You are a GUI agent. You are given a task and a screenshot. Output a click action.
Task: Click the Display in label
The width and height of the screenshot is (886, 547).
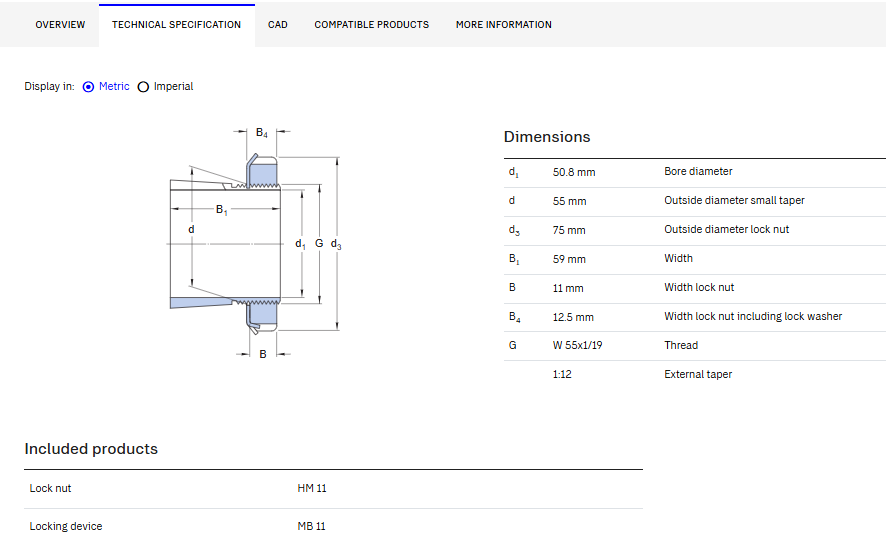49,86
